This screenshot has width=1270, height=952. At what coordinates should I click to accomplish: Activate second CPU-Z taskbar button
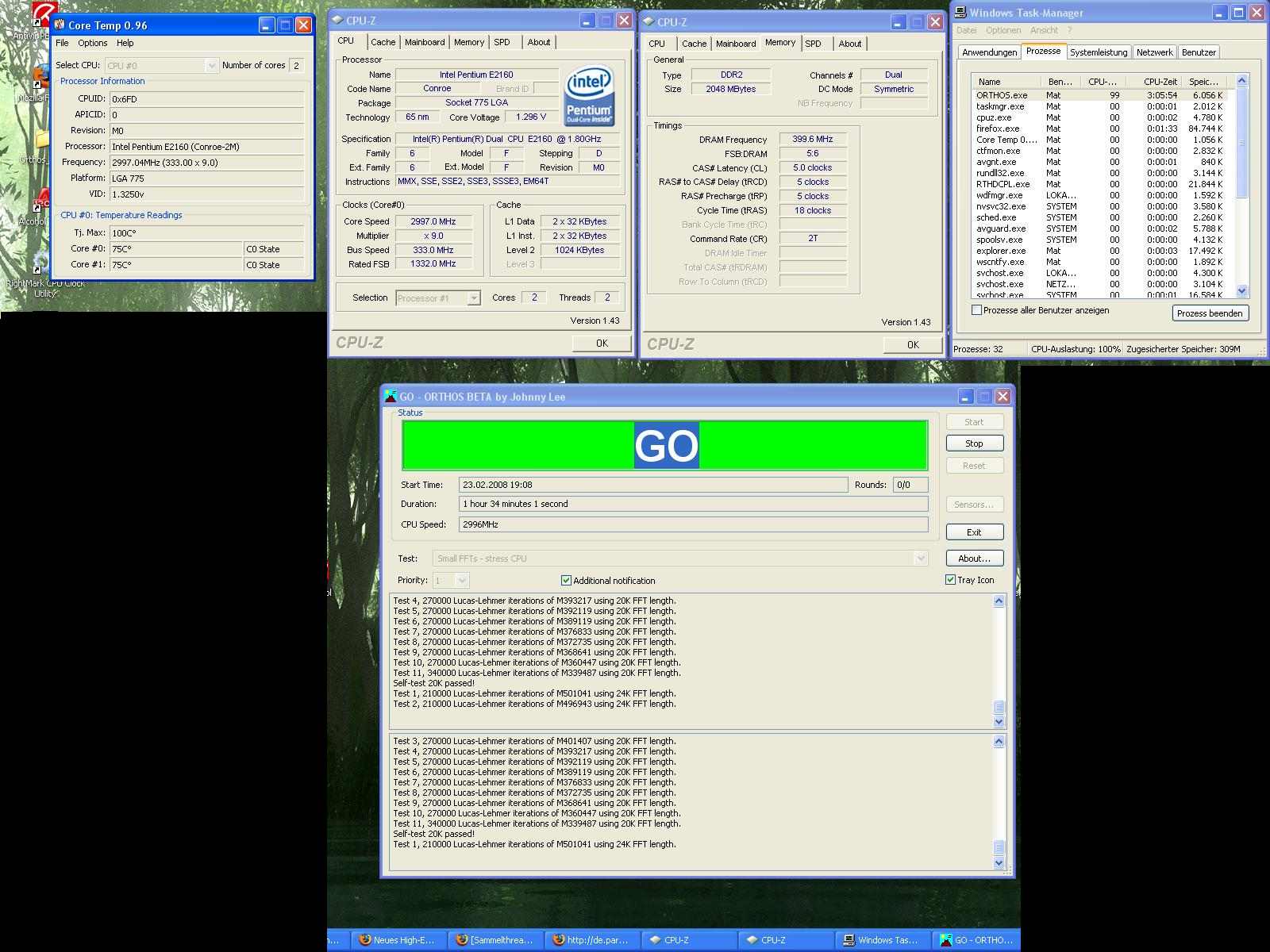pyautogui.click(x=786, y=940)
